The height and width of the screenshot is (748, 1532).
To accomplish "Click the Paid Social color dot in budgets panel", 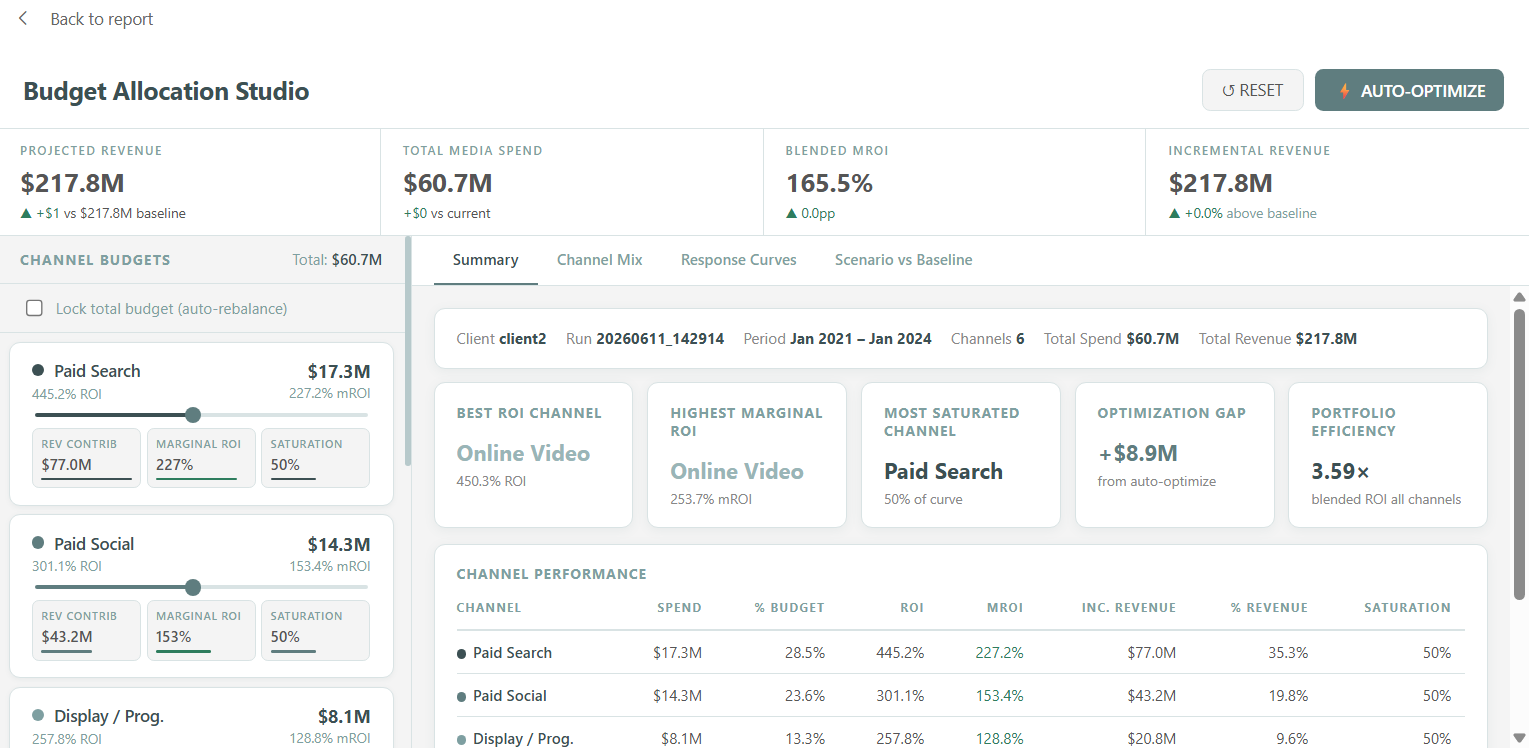I will coord(38,543).
